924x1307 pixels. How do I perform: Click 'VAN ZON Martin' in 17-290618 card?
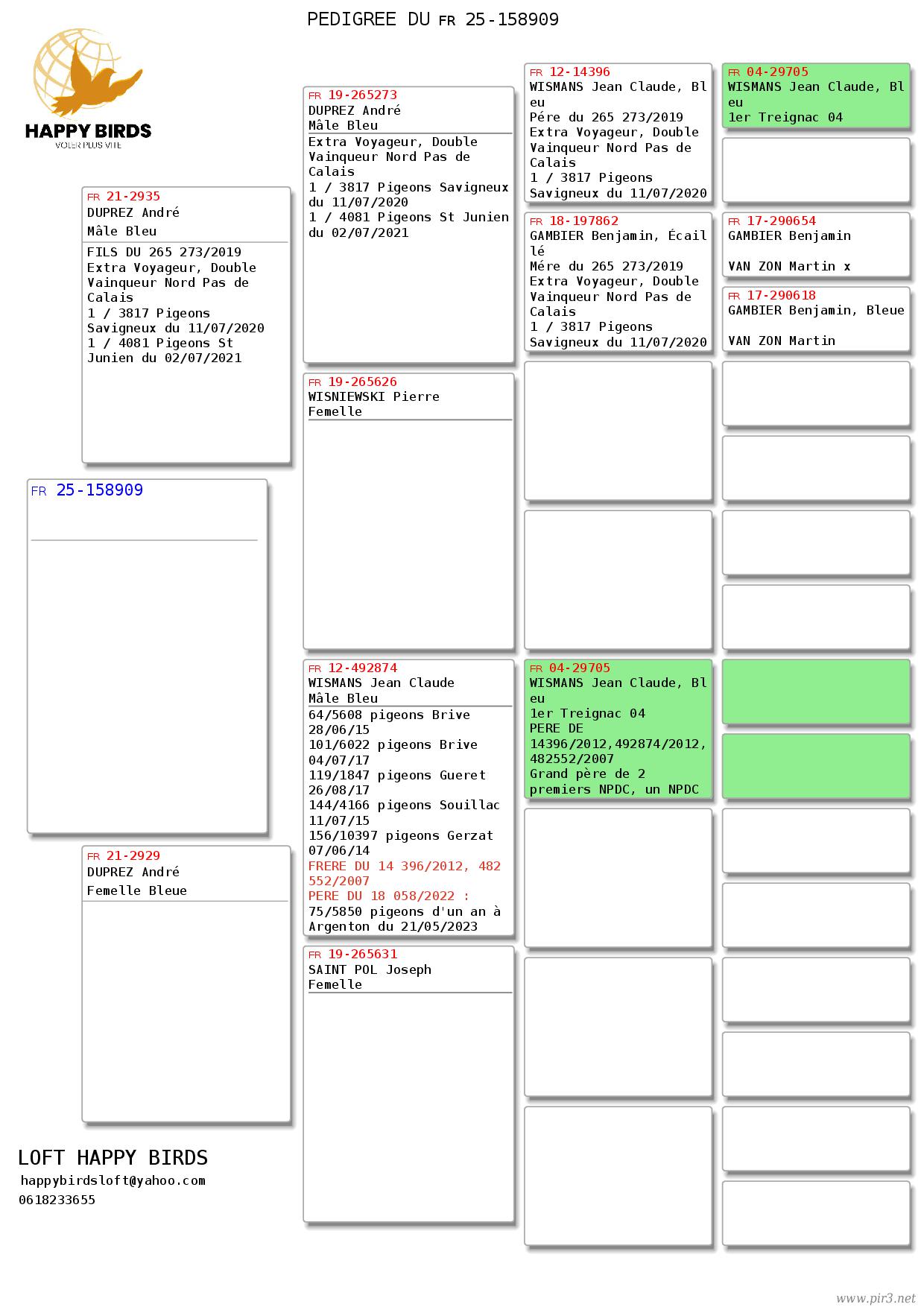pyautogui.click(x=782, y=341)
